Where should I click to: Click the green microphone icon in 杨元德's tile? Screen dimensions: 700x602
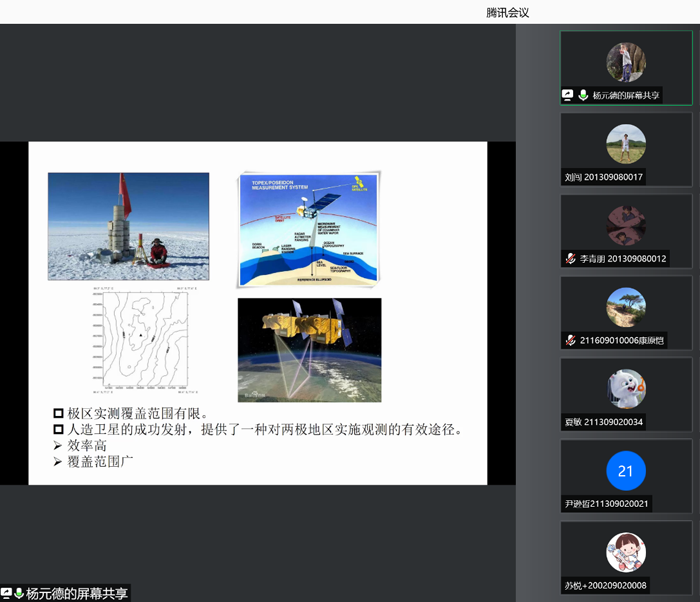click(582, 95)
